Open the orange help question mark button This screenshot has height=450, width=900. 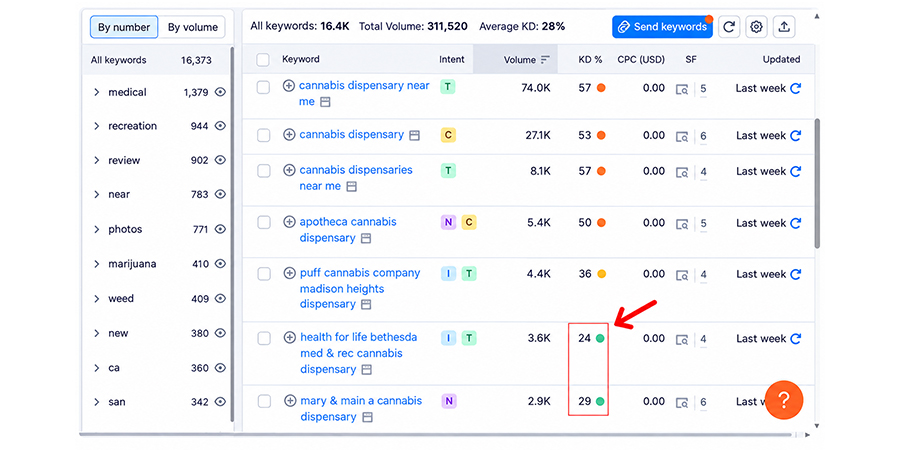783,400
